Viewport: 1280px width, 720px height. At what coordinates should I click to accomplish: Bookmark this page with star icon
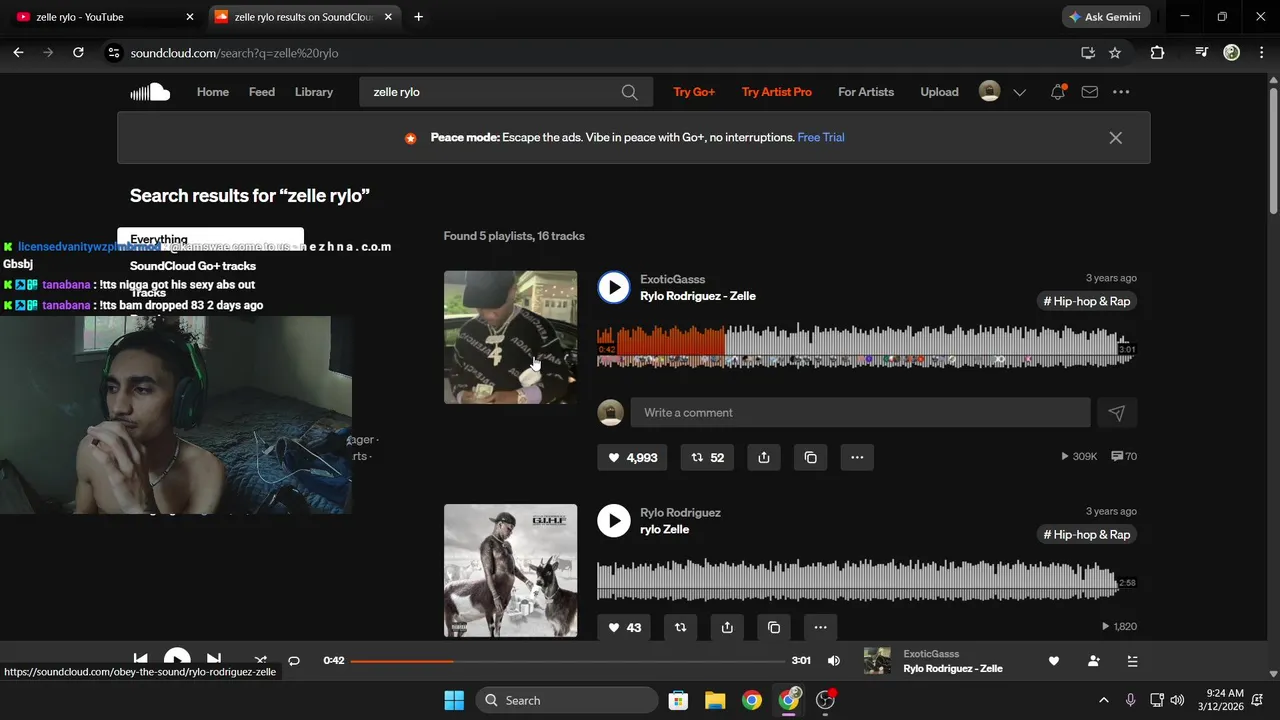click(x=1115, y=53)
